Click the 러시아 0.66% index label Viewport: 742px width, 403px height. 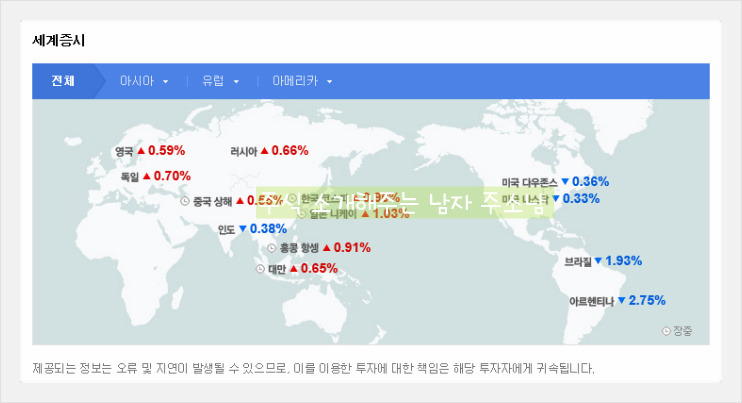click(269, 151)
